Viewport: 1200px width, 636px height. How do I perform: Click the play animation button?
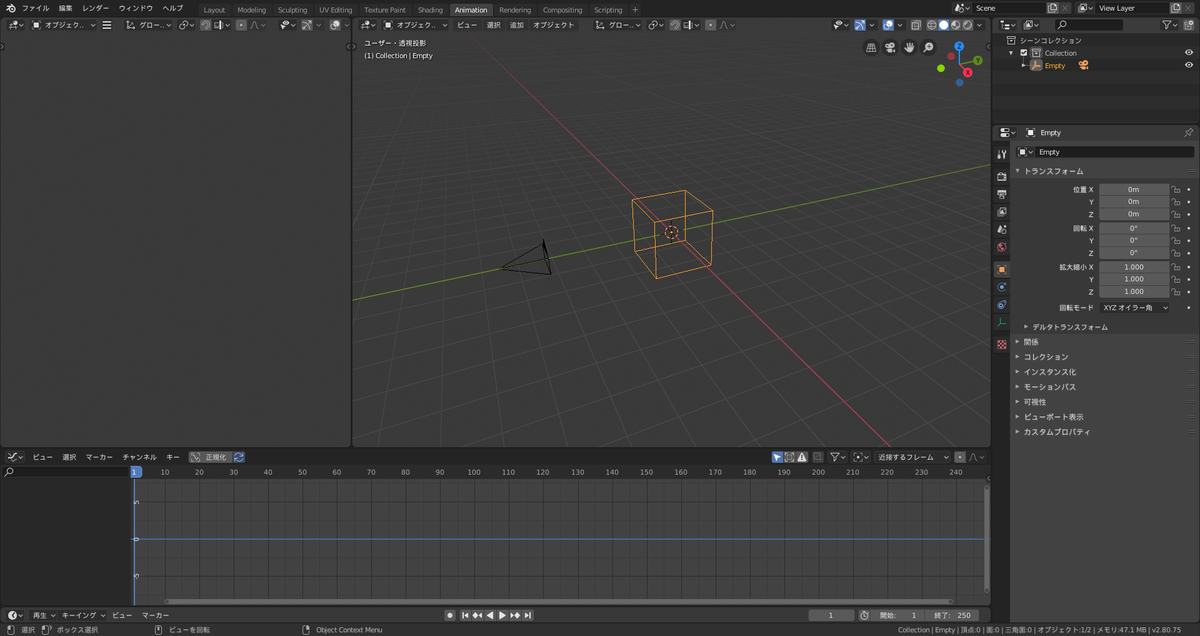(502, 615)
